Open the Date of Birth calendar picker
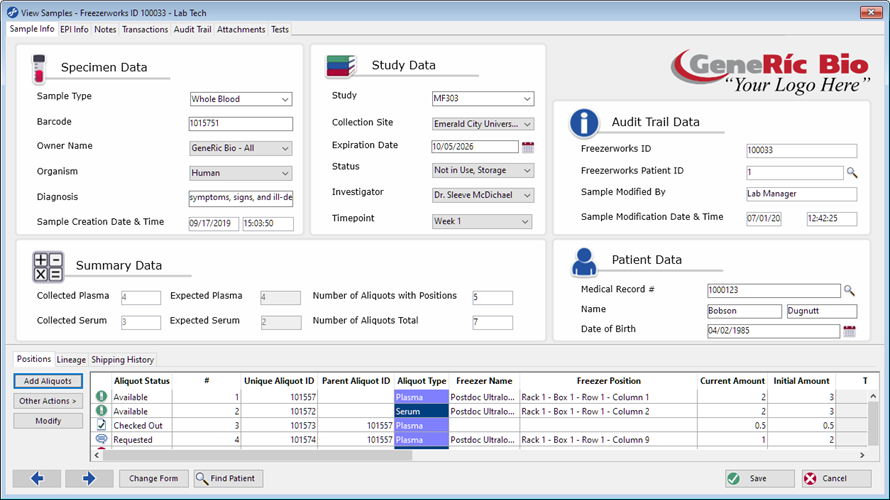 point(849,331)
